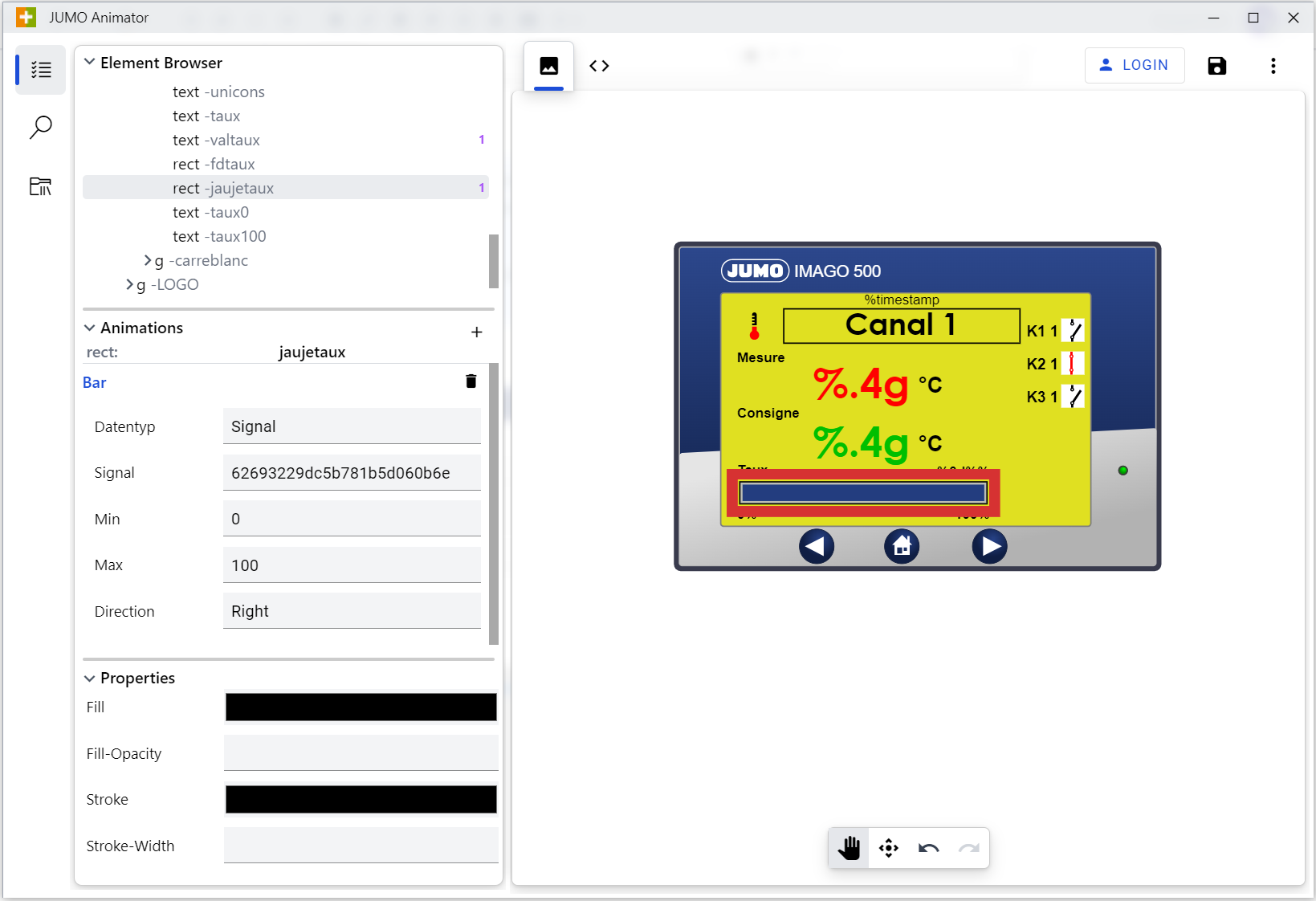Select text -valtaux in element tree
Image resolution: width=1316 pixels, height=901 pixels.
click(216, 141)
